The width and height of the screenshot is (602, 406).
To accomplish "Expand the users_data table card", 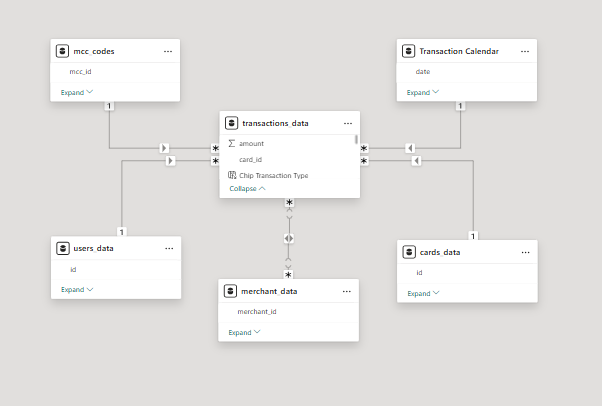I will [77, 290].
